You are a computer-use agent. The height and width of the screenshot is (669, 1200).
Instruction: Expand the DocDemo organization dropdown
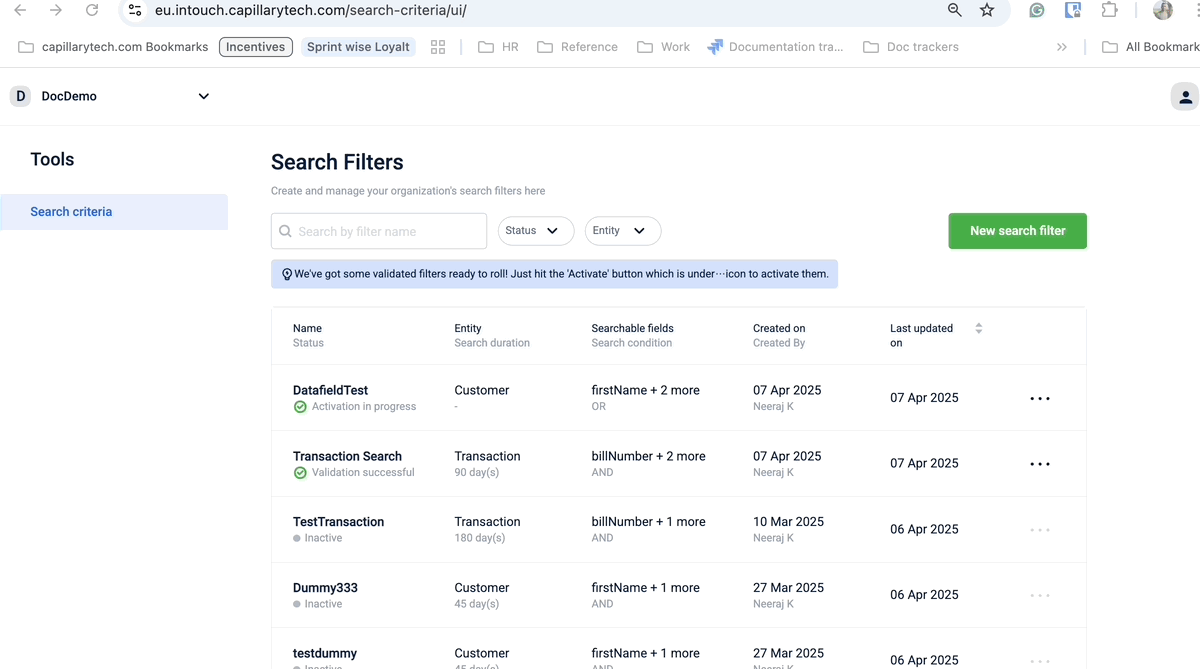pyautogui.click(x=204, y=97)
